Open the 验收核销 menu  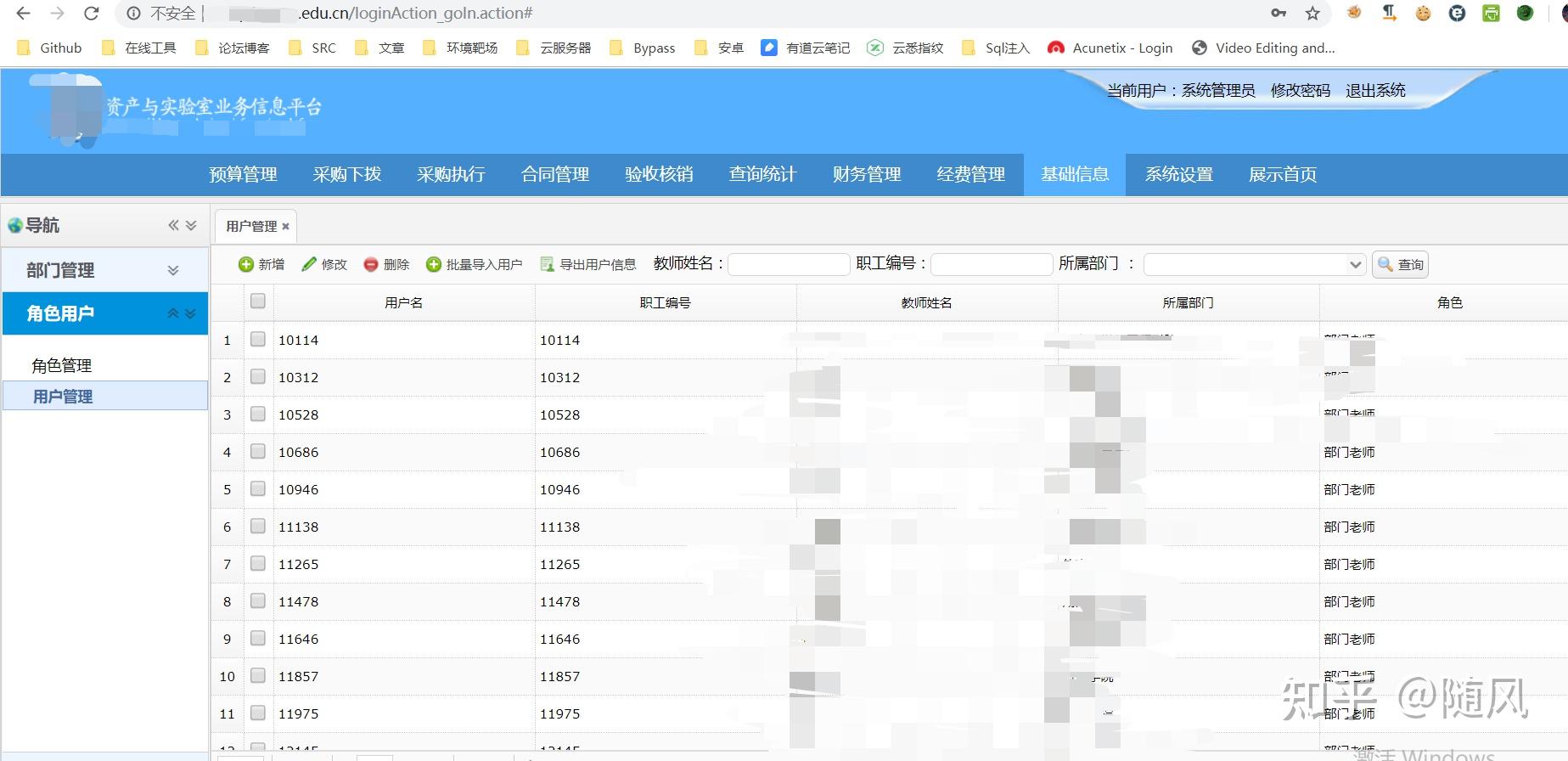point(659,175)
